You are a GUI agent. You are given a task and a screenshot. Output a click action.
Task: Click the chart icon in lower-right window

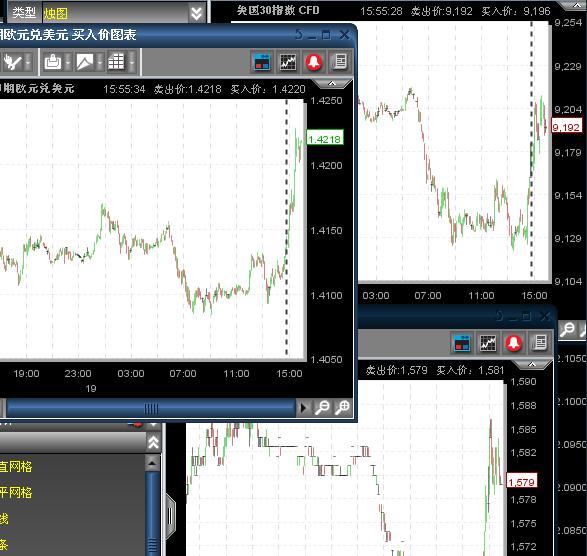[488, 343]
